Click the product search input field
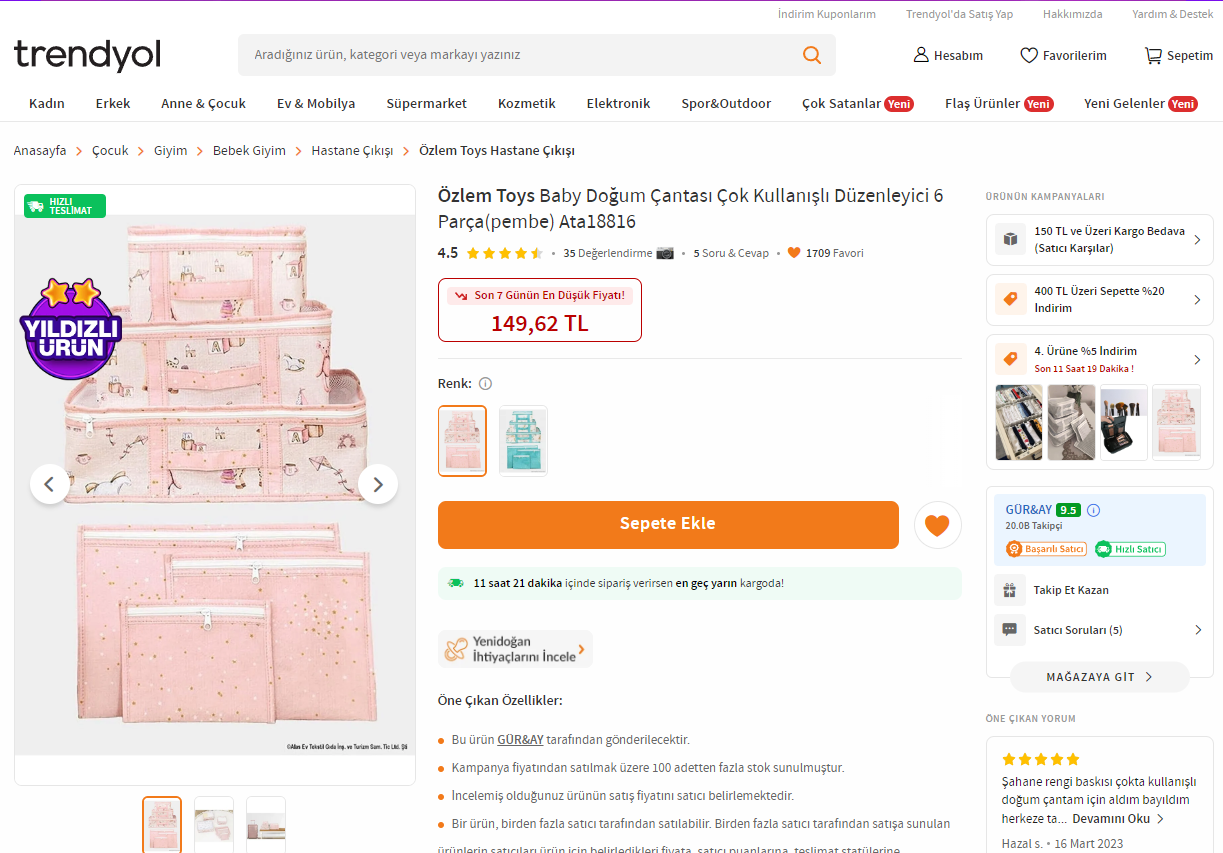 (520, 55)
